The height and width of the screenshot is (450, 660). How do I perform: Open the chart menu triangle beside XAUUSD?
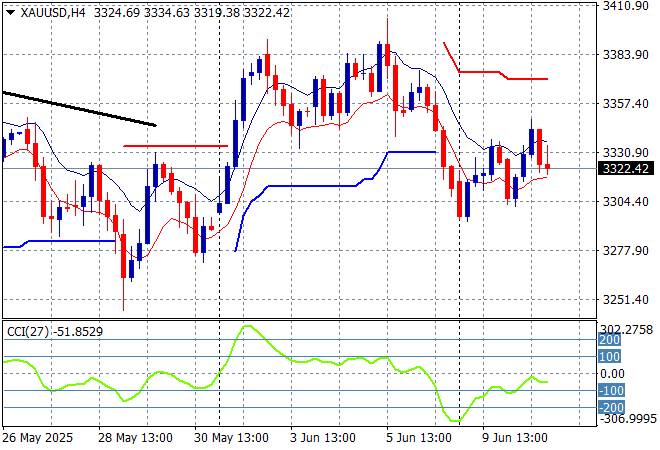coord(11,13)
